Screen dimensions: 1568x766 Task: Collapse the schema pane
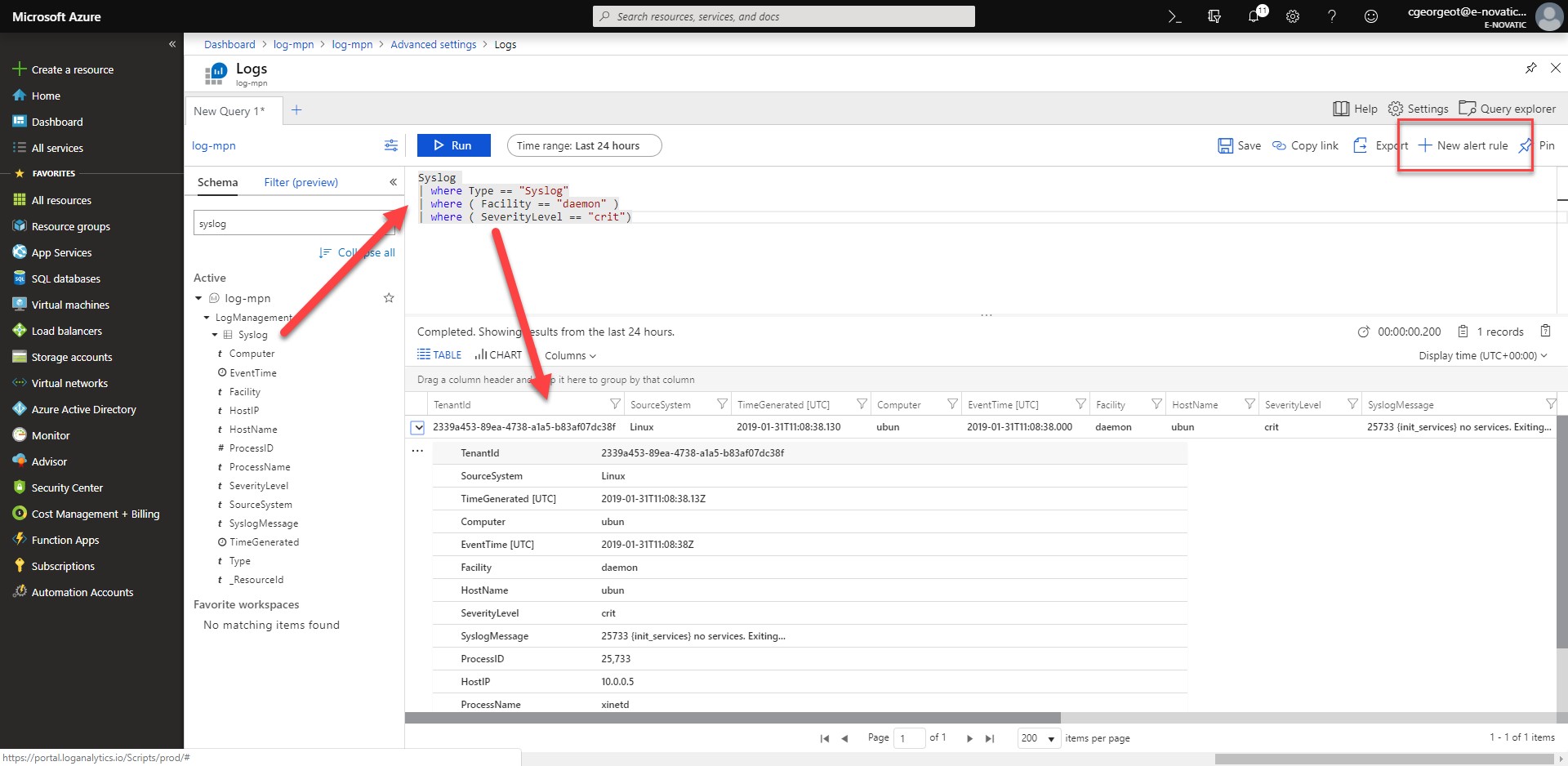393,182
